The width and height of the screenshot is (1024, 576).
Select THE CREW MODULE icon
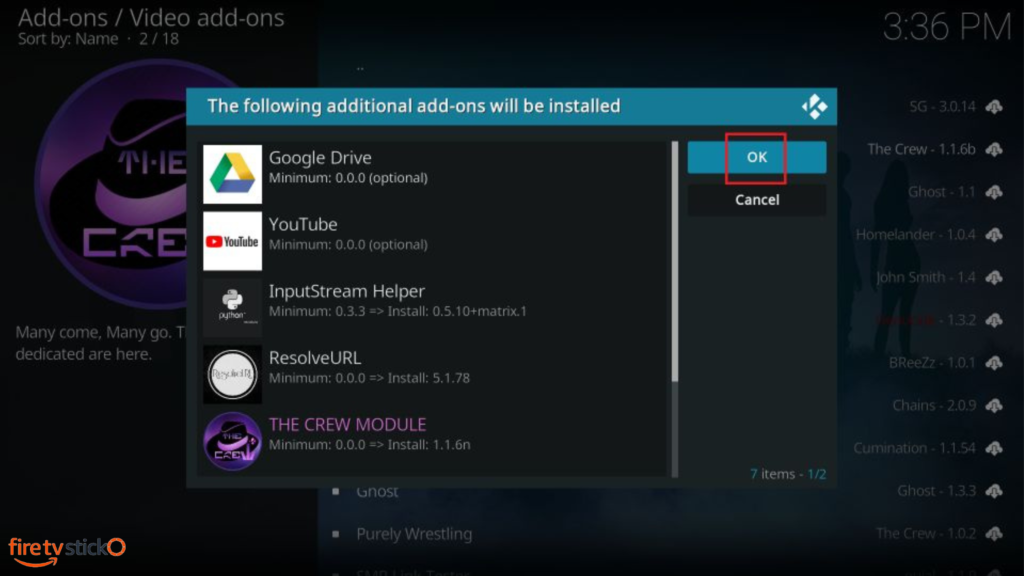coord(232,441)
